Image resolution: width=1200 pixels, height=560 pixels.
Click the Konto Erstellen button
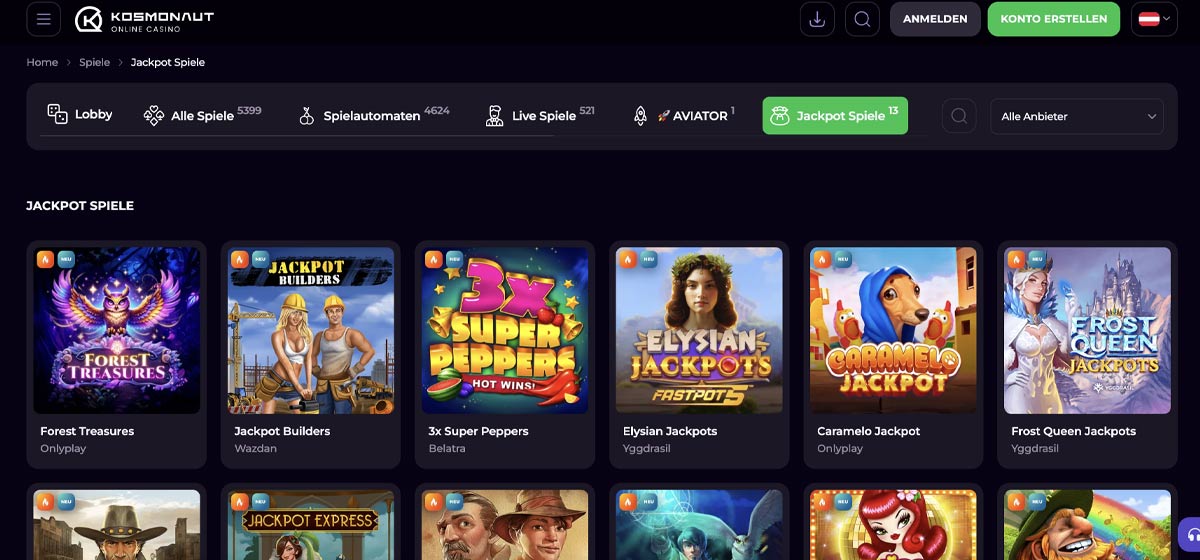click(1054, 19)
